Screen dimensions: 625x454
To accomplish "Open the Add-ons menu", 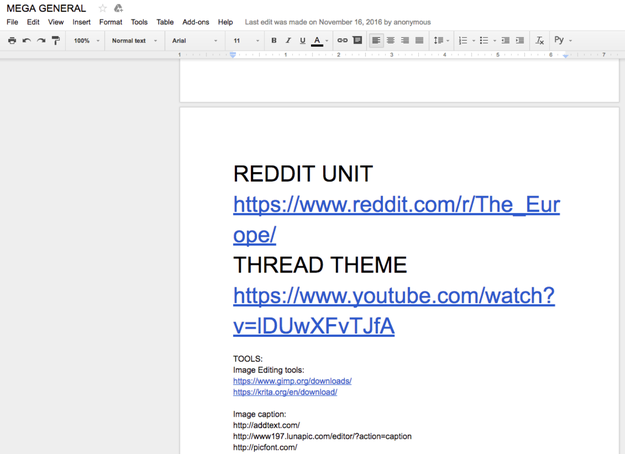I will click(x=196, y=22).
